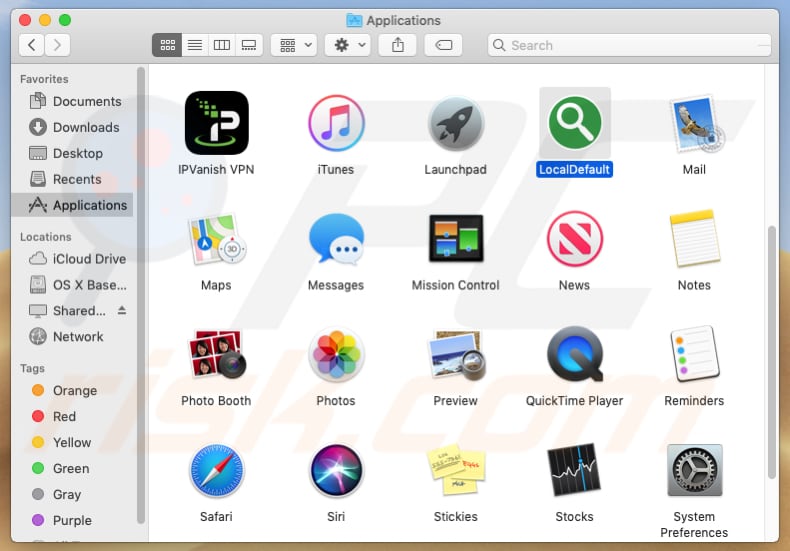Switch to list view
The height and width of the screenshot is (551, 790).
click(195, 45)
